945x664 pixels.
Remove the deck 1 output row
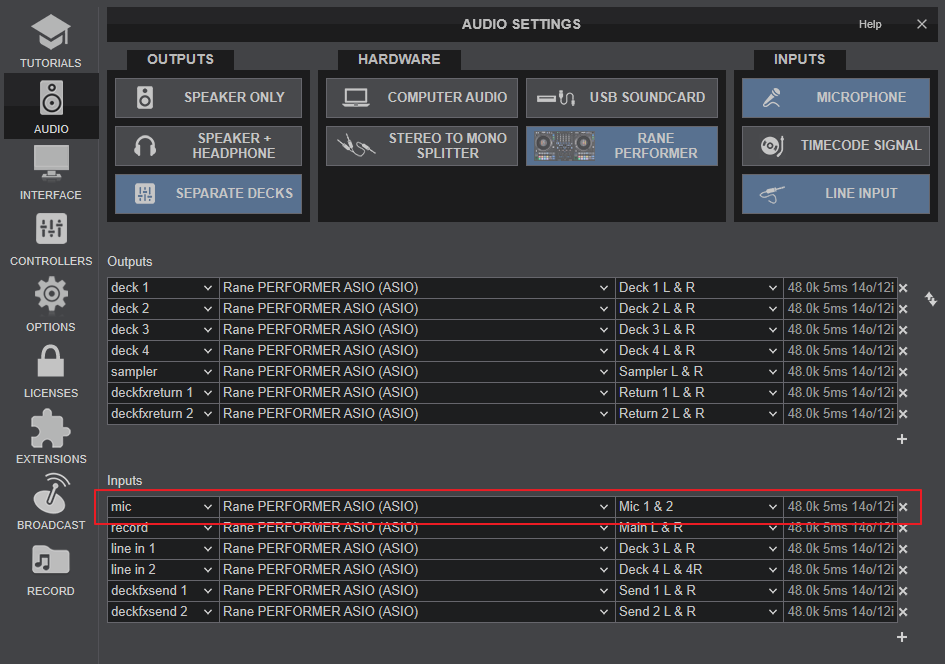click(903, 288)
